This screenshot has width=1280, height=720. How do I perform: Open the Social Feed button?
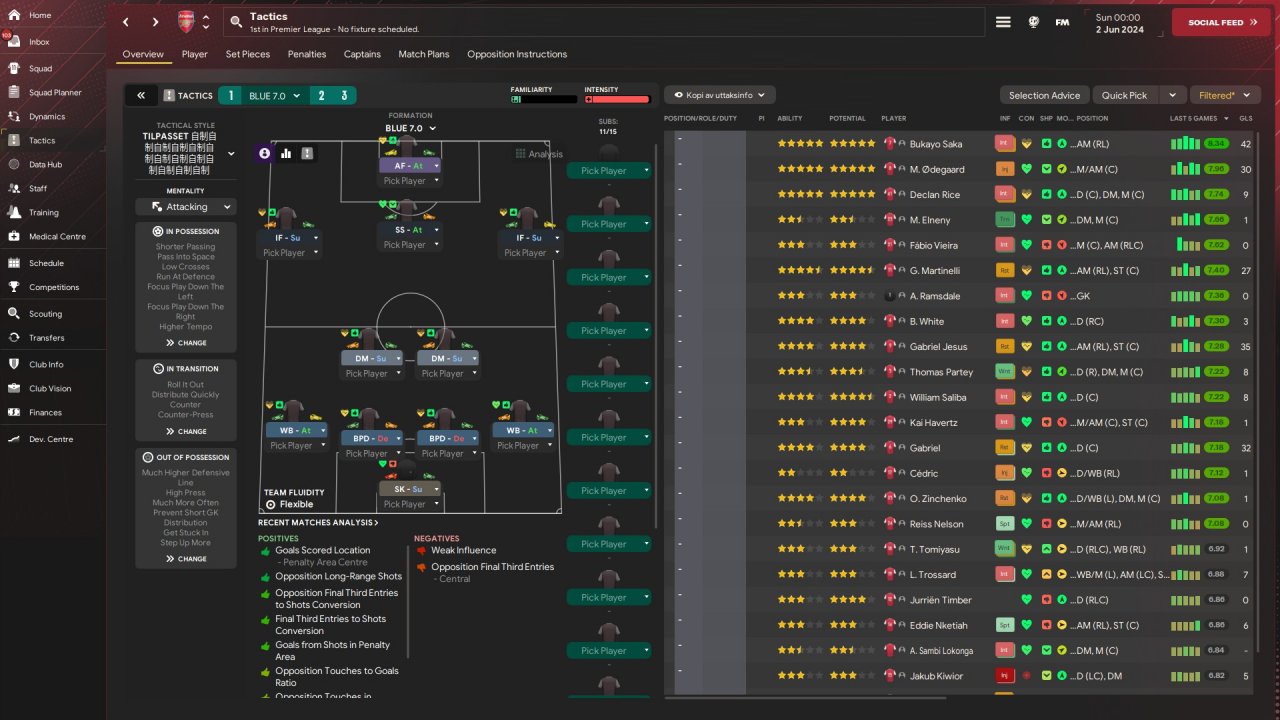(1221, 22)
